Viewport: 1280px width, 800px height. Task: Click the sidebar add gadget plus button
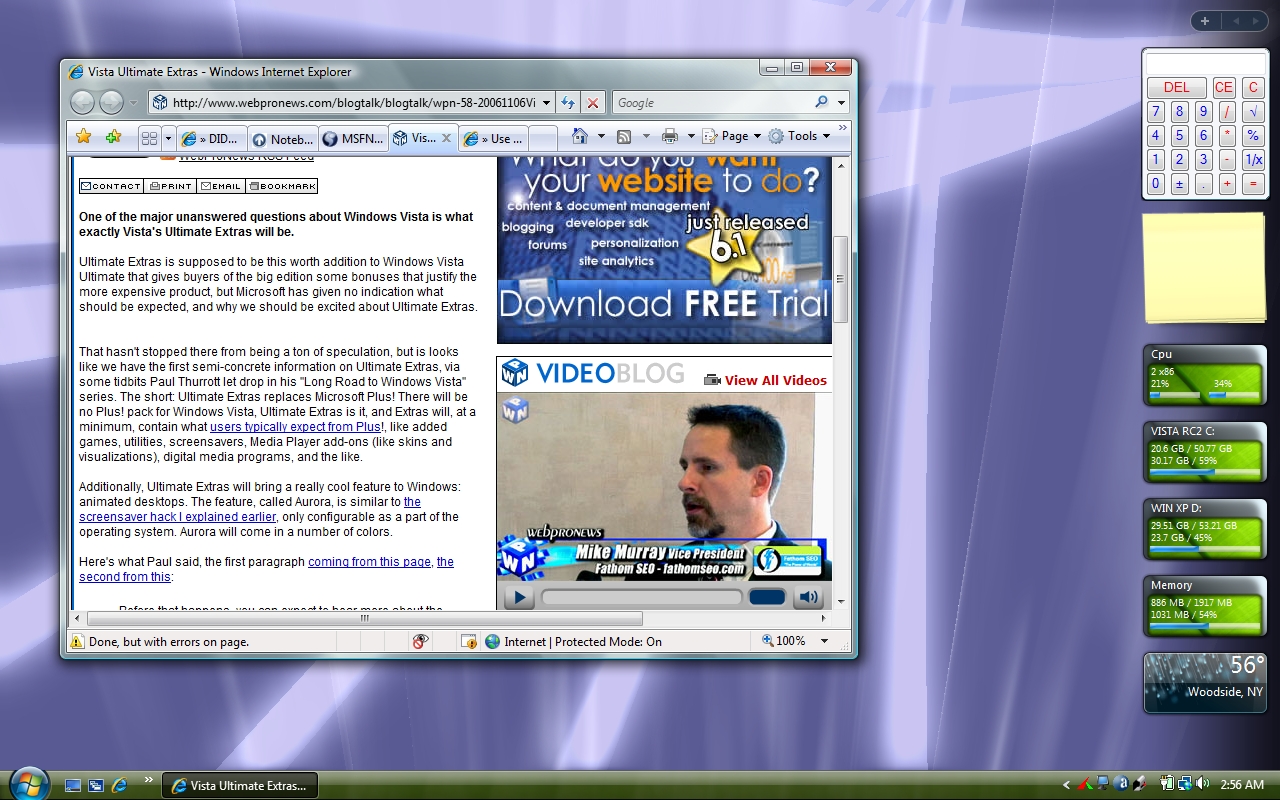coord(1204,21)
